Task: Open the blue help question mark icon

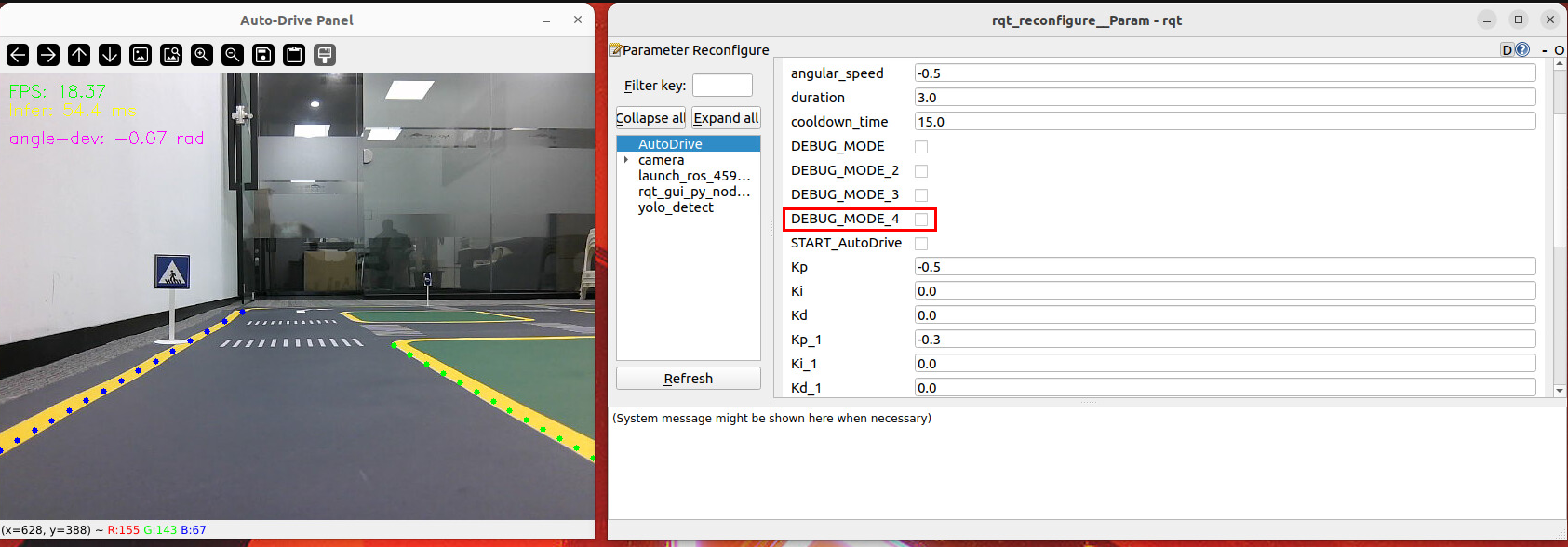Action: [1522, 49]
